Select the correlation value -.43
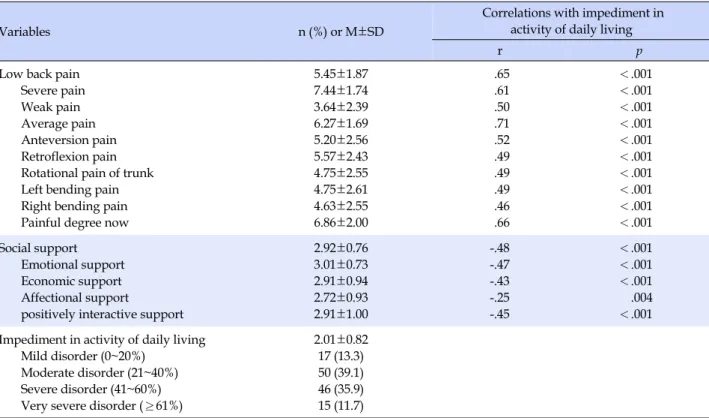 coord(500,281)
